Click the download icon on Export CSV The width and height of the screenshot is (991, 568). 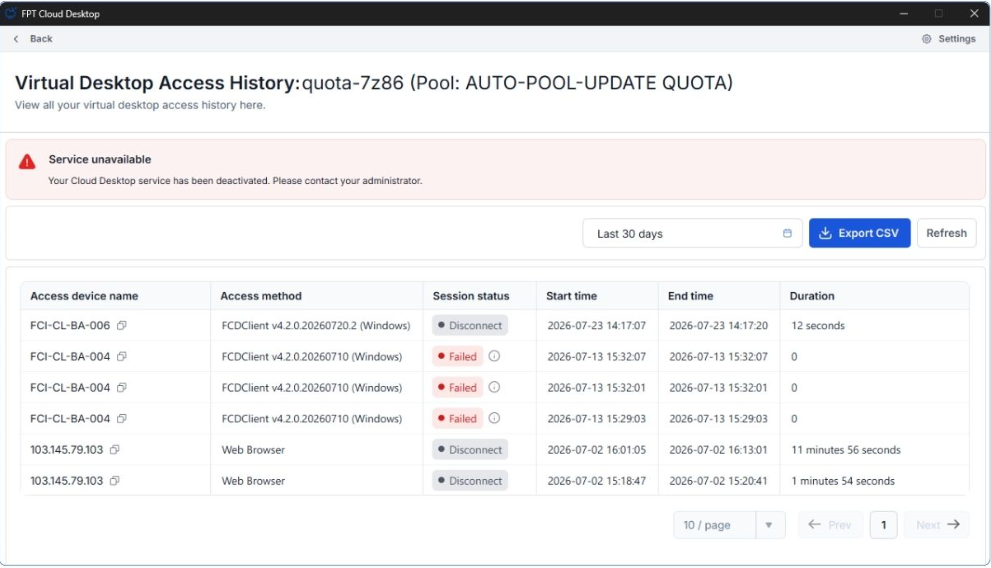[825, 233]
